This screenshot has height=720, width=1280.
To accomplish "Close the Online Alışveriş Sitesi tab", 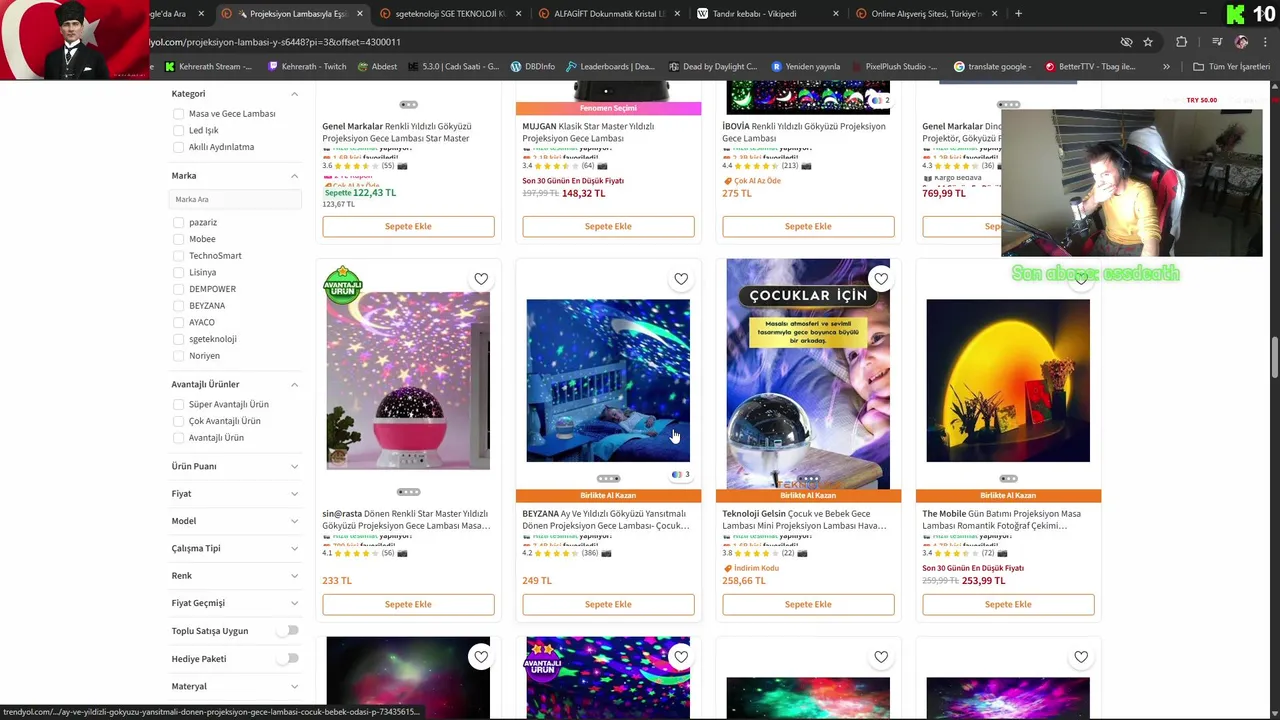I will (995, 14).
